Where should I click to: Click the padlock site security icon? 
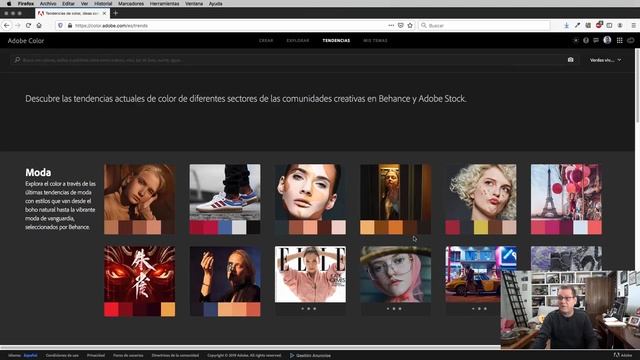coord(70,25)
